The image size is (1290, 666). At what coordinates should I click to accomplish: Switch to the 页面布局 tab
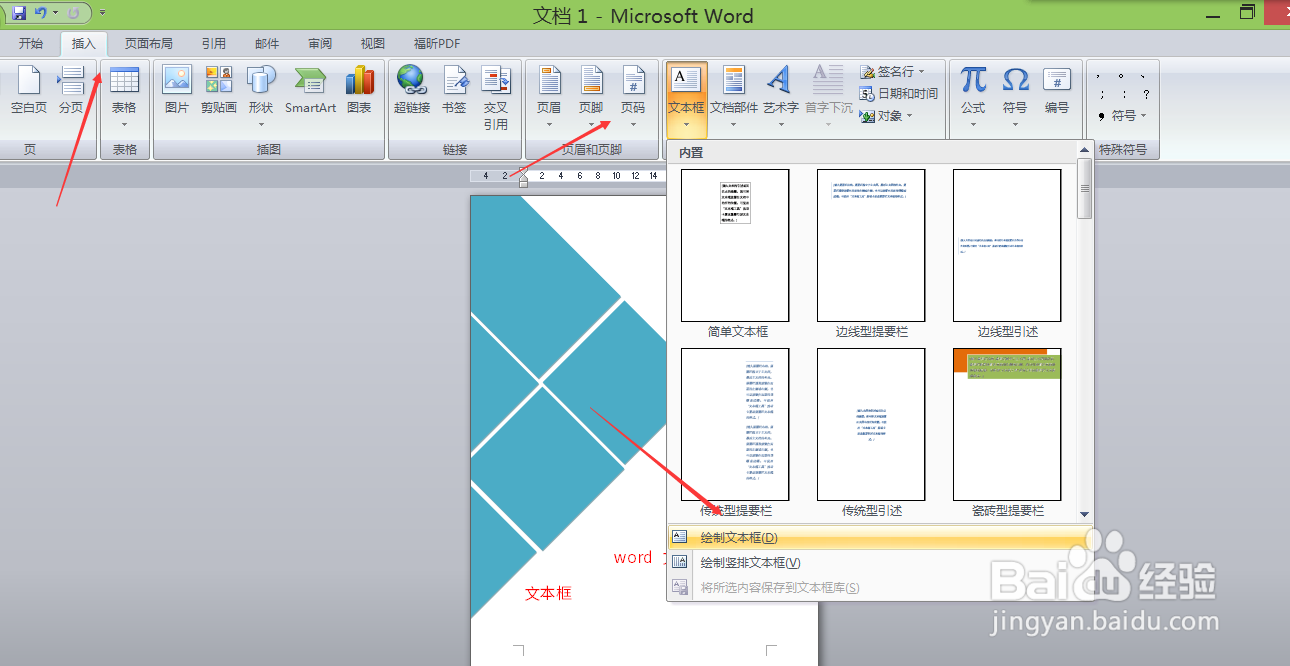(148, 43)
